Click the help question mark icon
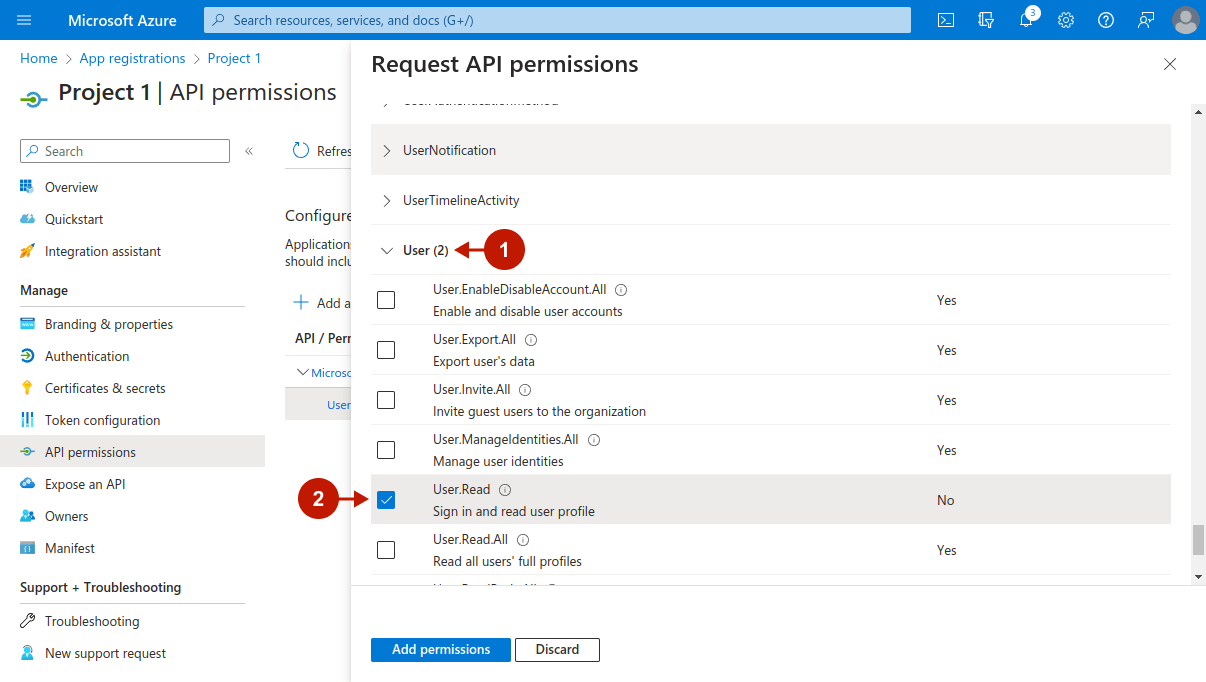The height and width of the screenshot is (682, 1206). click(1106, 20)
